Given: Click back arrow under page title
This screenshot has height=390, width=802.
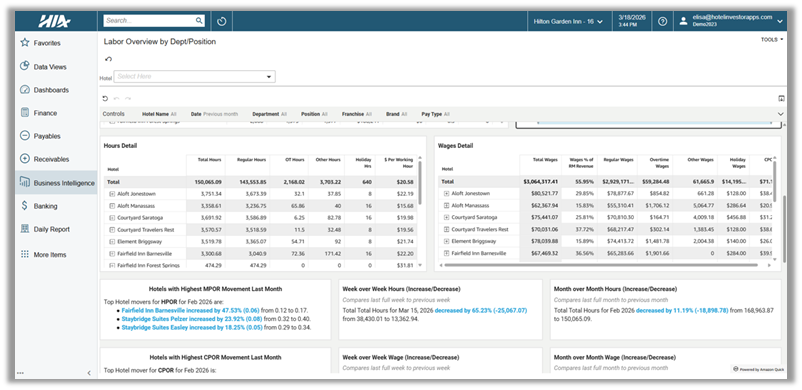Looking at the screenshot, I should 108,59.
